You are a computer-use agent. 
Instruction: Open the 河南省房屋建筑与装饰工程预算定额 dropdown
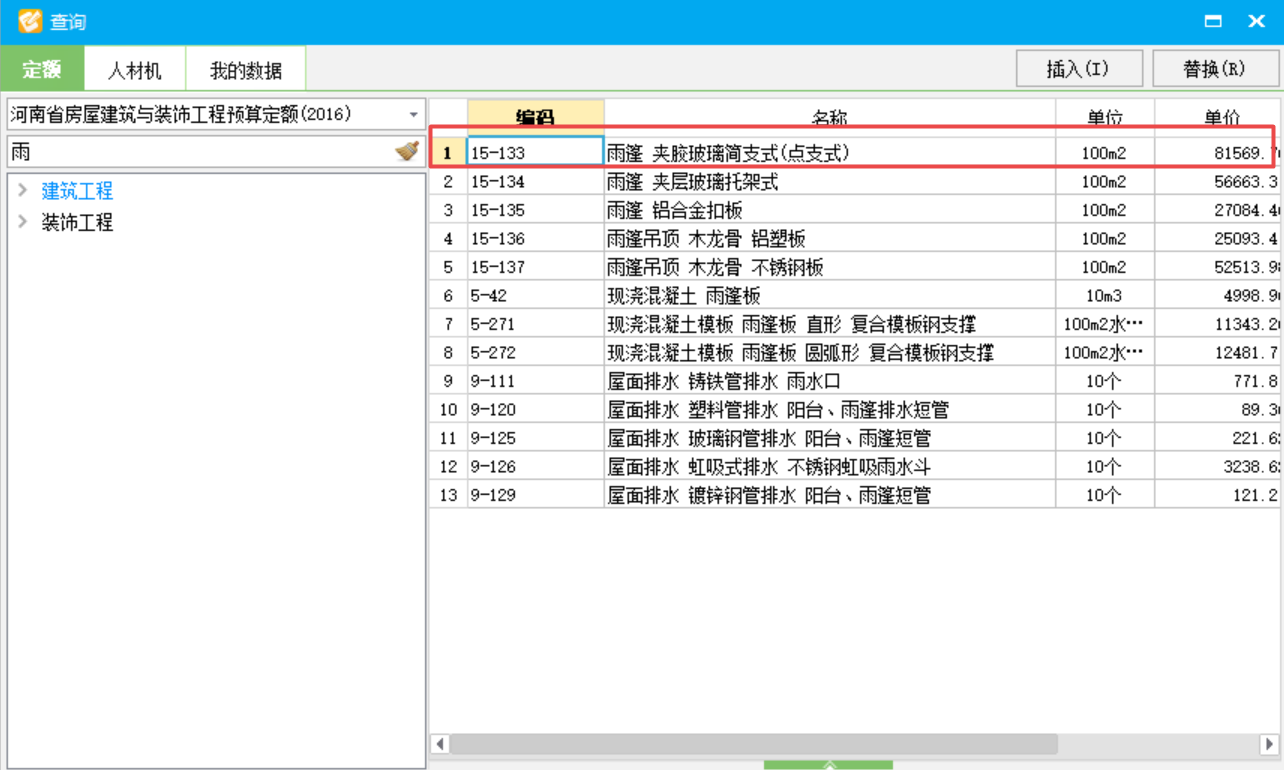(x=216, y=114)
